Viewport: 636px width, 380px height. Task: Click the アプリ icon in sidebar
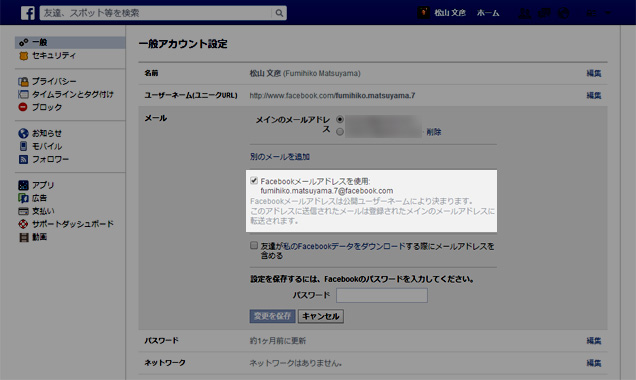[24, 185]
